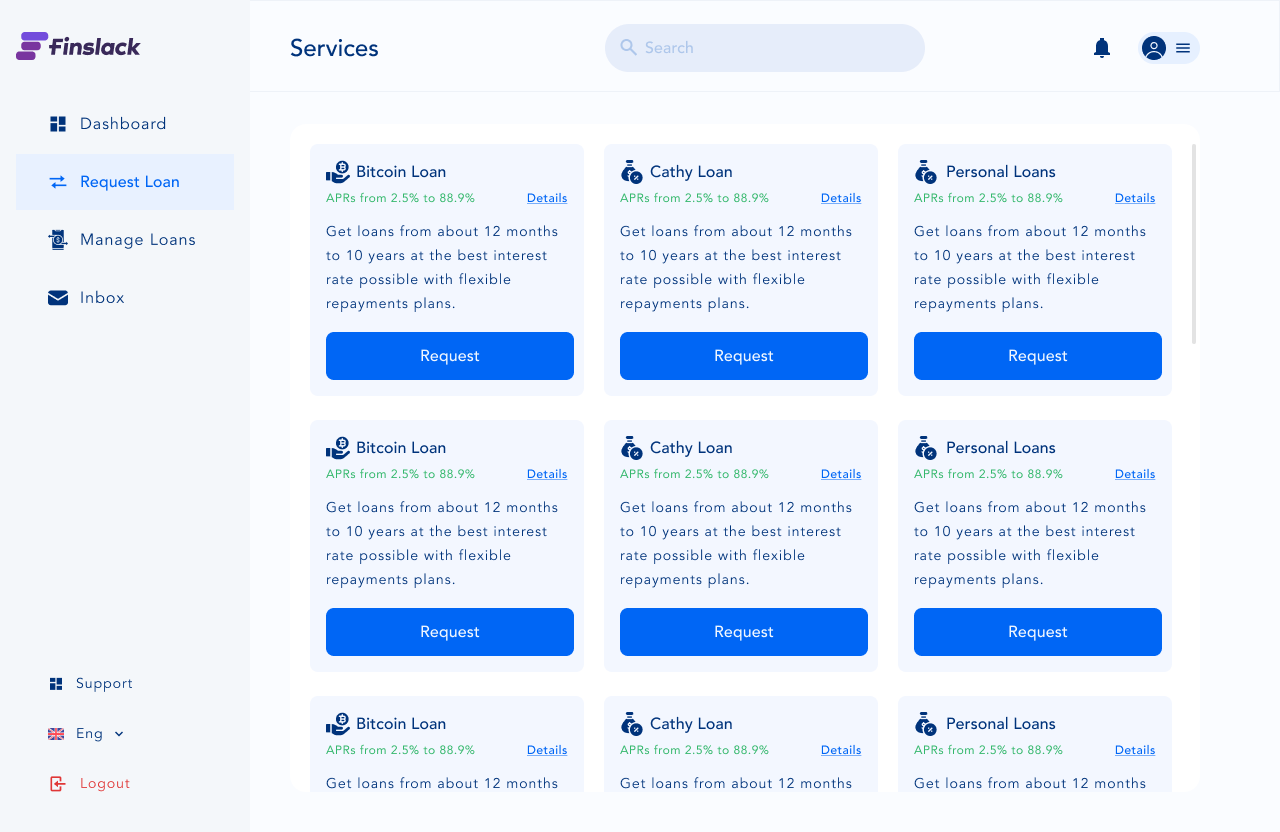Click the Support icon in sidebar
The height and width of the screenshot is (832, 1280).
pos(56,684)
